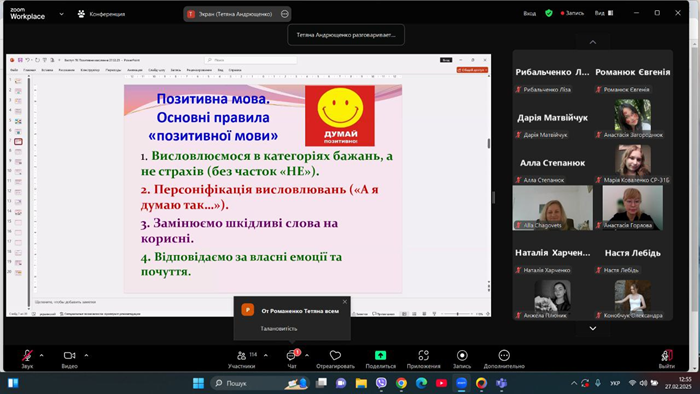Open the Чат chat panel
The height and width of the screenshot is (394, 700).
click(x=292, y=359)
